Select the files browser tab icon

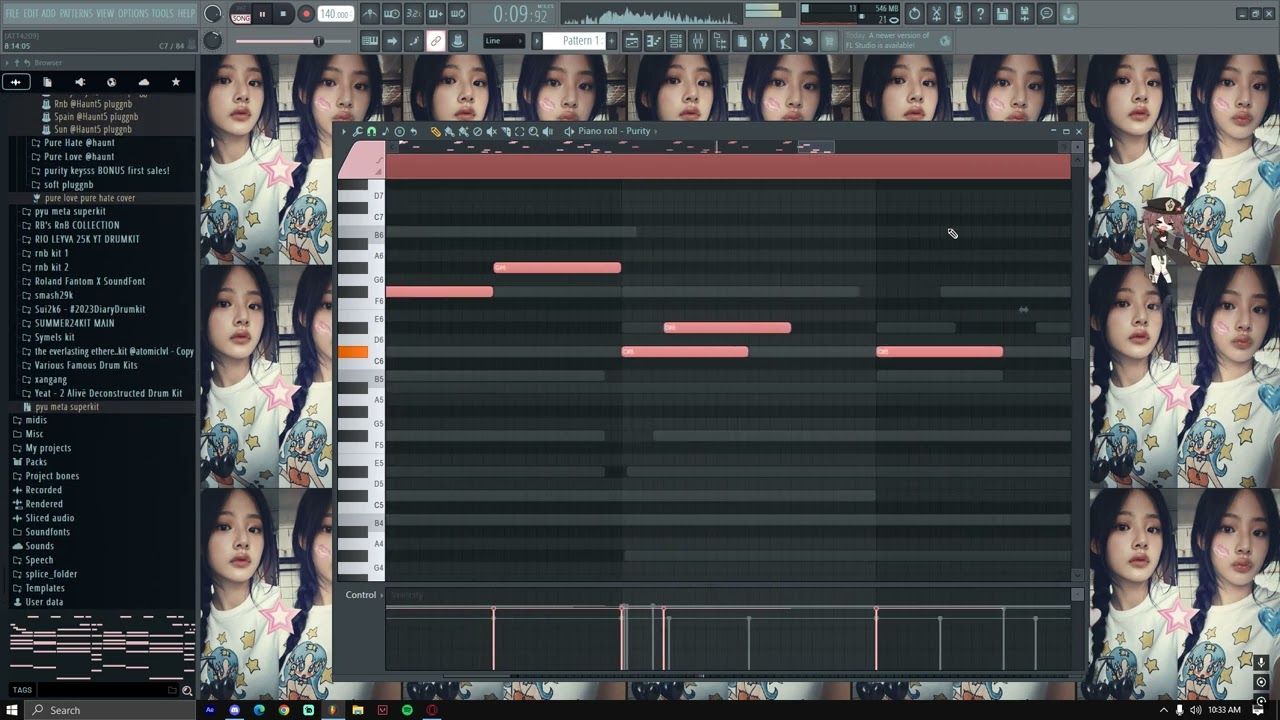click(47, 82)
